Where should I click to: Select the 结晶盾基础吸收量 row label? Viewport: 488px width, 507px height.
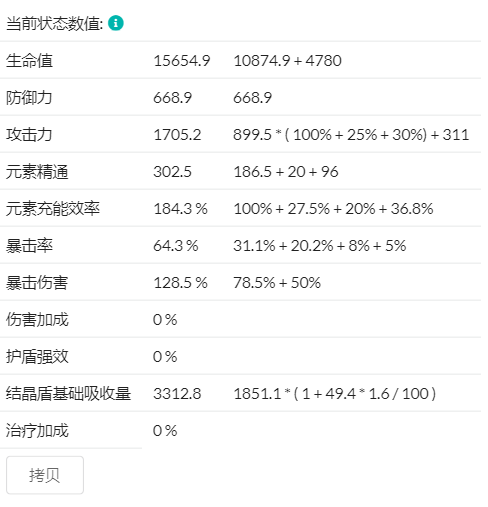pyautogui.click(x=68, y=394)
